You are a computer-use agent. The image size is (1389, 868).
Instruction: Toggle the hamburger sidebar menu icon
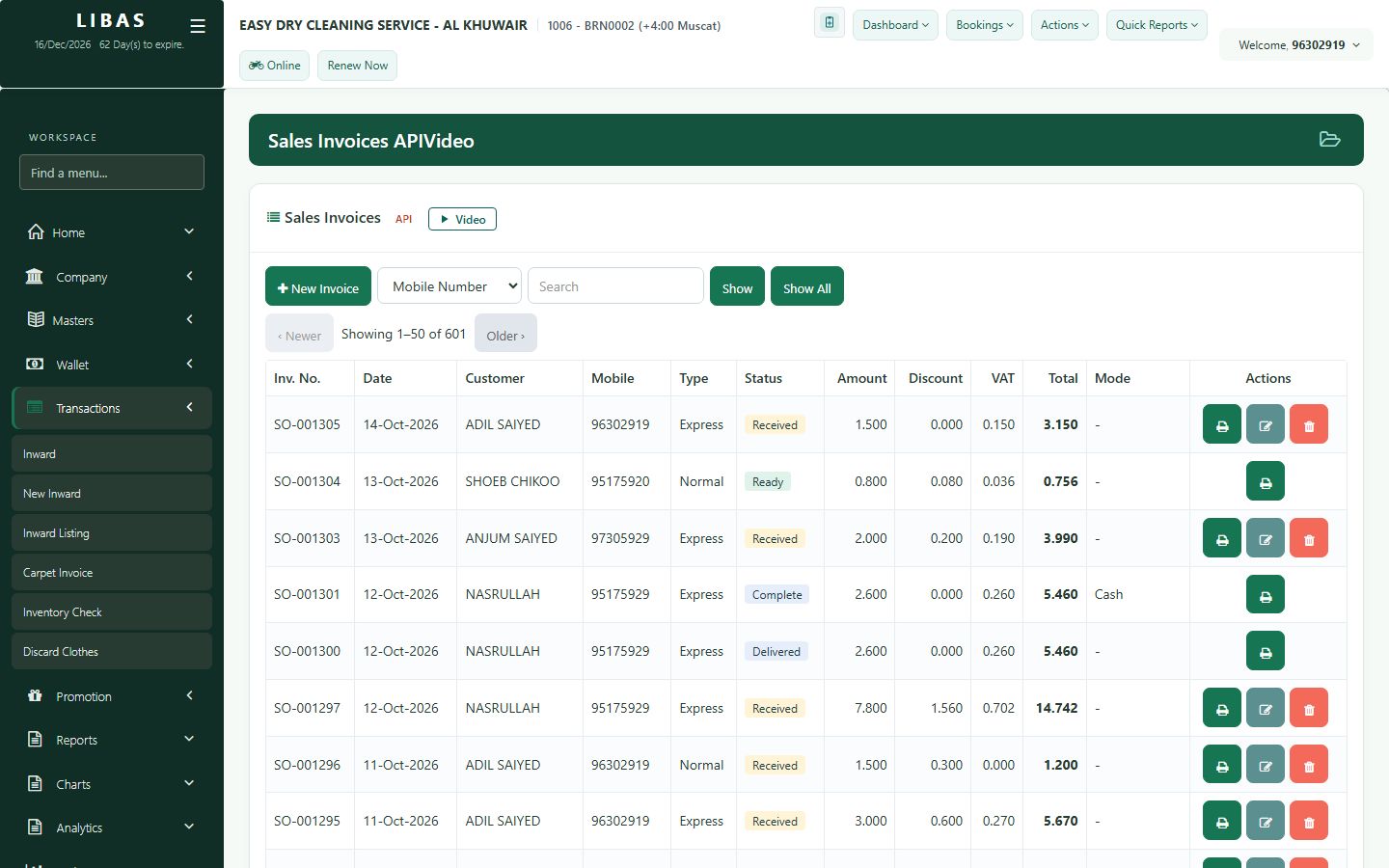[x=198, y=26]
